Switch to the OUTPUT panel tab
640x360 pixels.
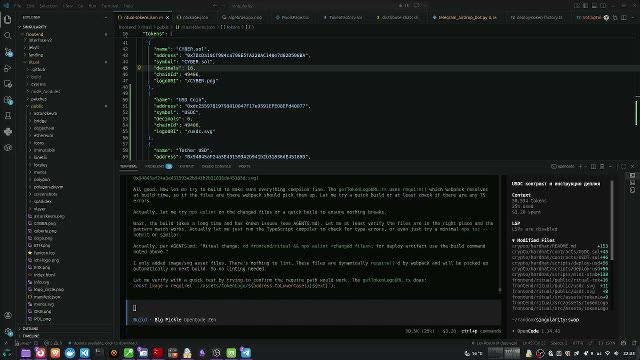[187, 167]
